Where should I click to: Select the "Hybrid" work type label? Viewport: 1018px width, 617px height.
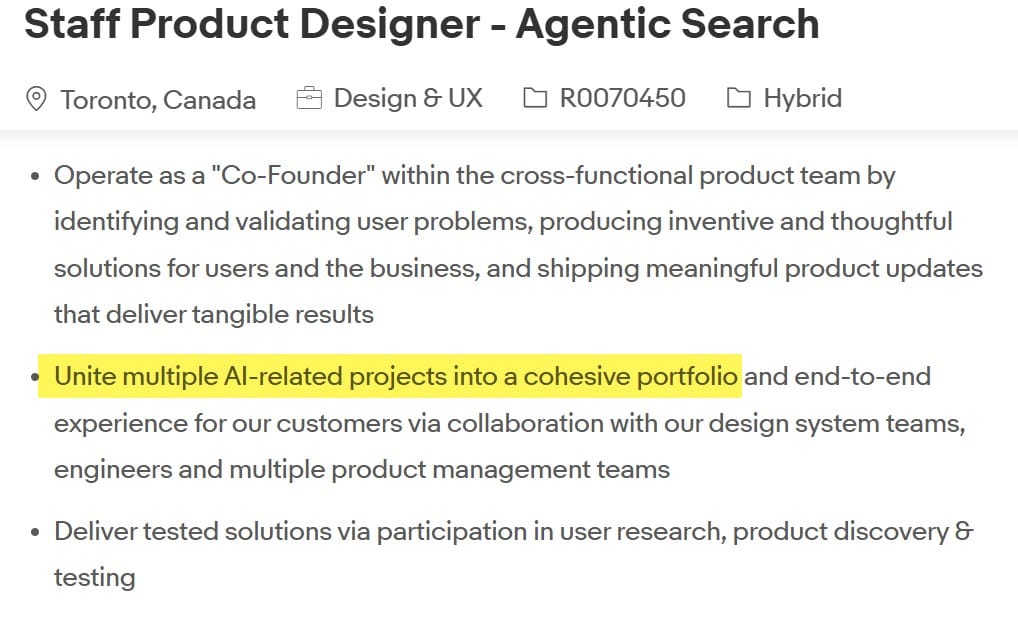(x=802, y=98)
